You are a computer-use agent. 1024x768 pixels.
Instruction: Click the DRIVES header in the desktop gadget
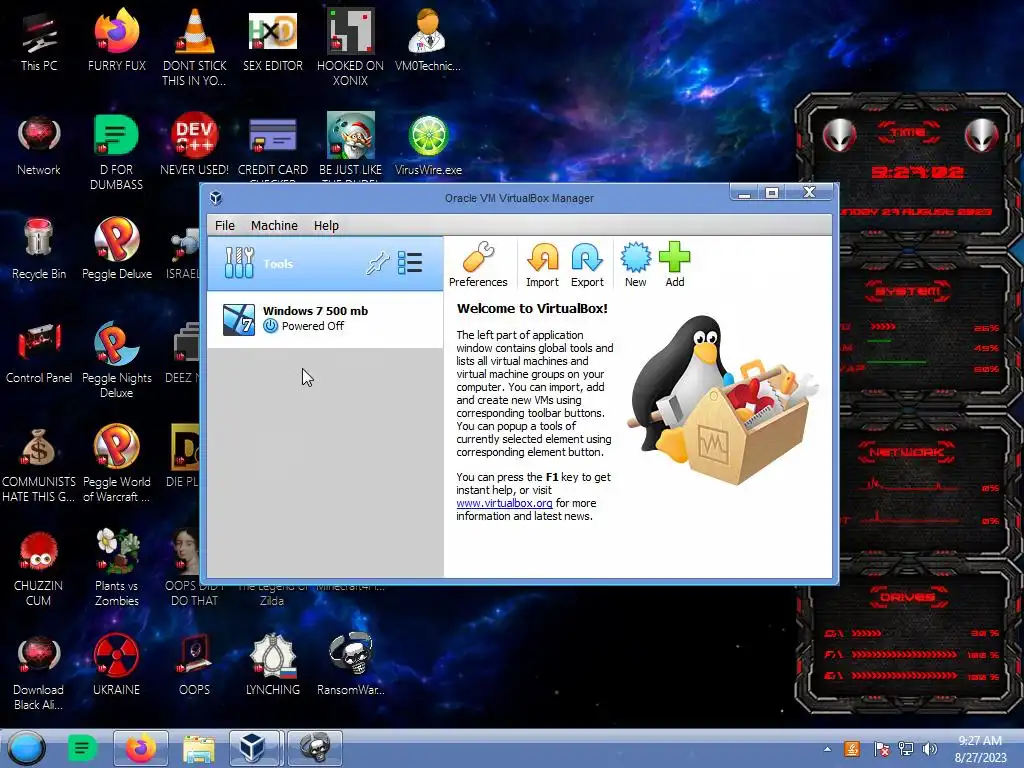tap(908, 597)
